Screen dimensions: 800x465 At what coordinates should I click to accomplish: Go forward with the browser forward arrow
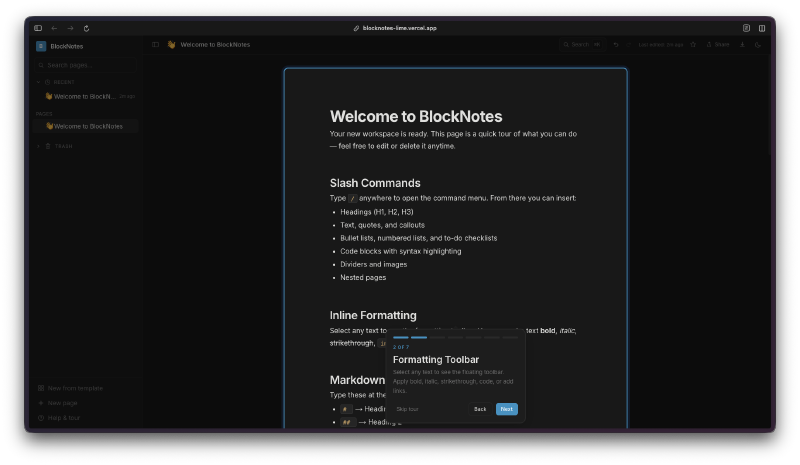coord(70,28)
